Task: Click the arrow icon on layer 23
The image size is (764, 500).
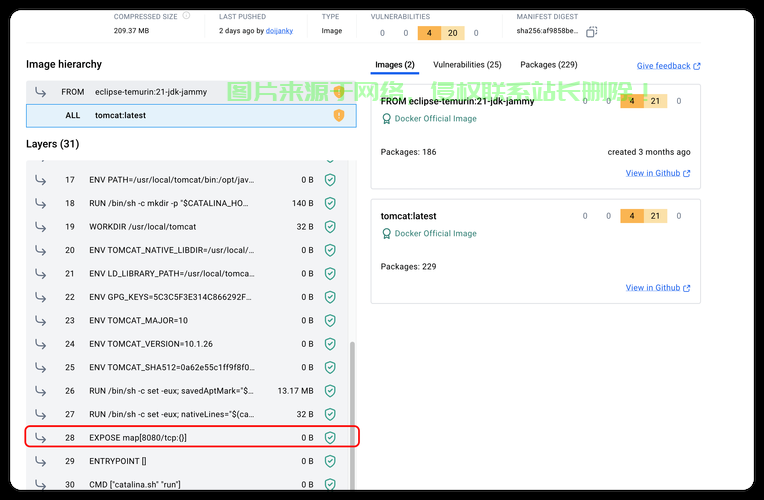Action: click(41, 320)
